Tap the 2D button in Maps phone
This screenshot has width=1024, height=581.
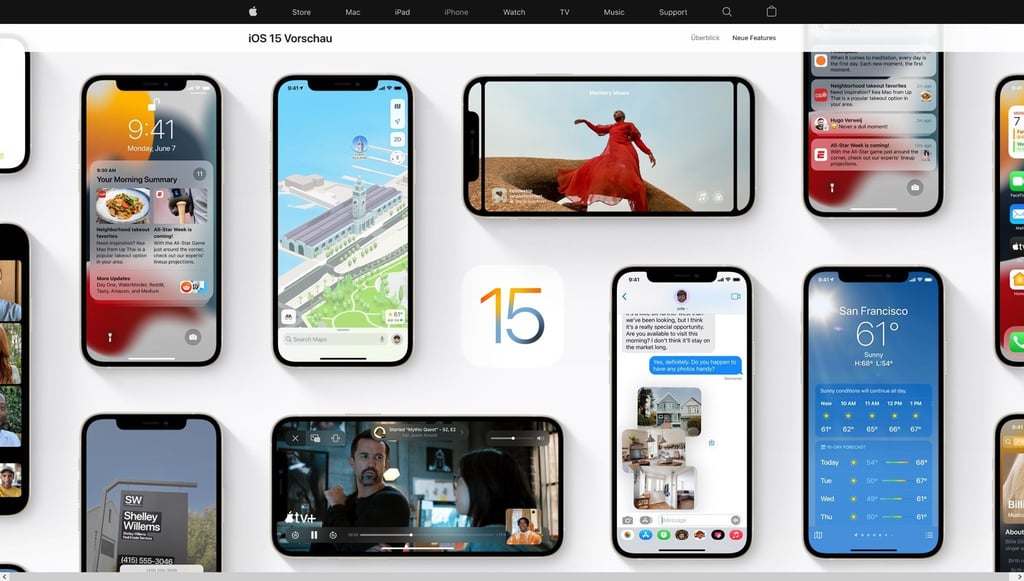397,139
